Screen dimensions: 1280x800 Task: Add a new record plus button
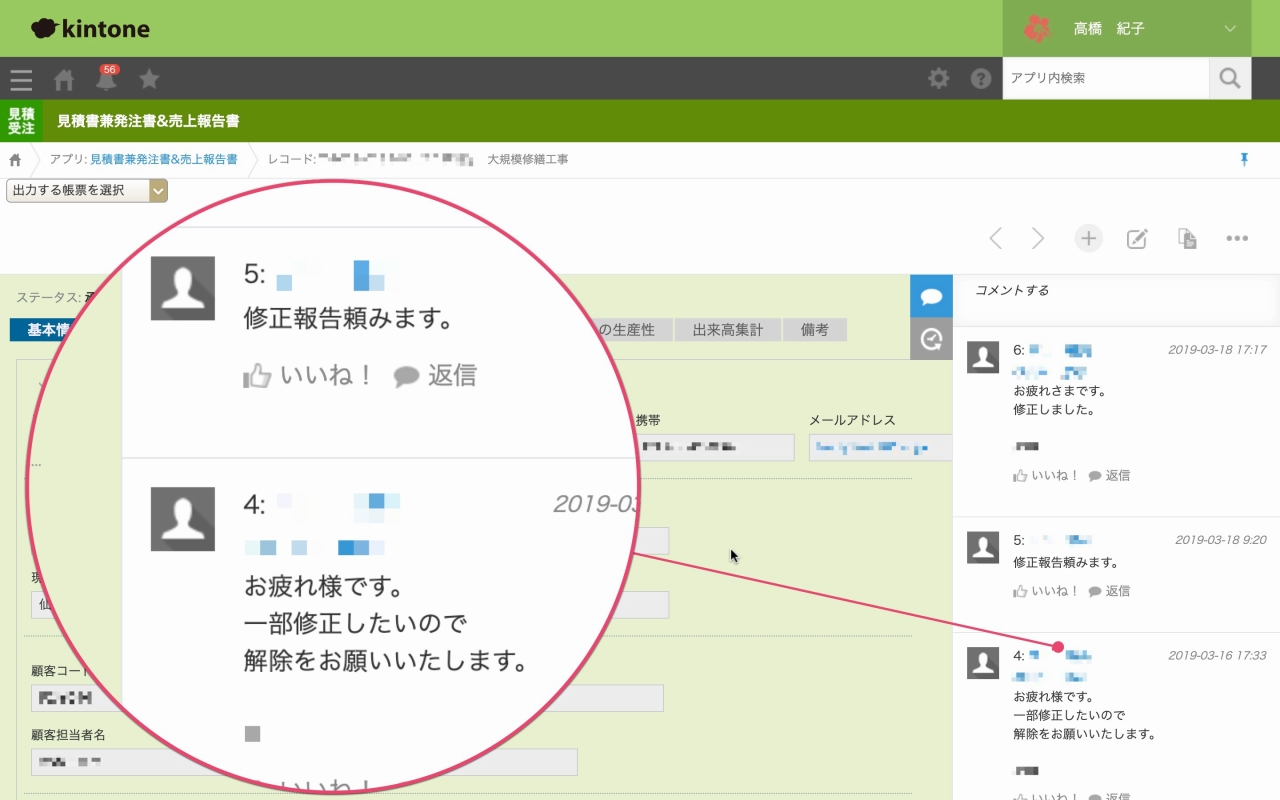tap(1089, 238)
